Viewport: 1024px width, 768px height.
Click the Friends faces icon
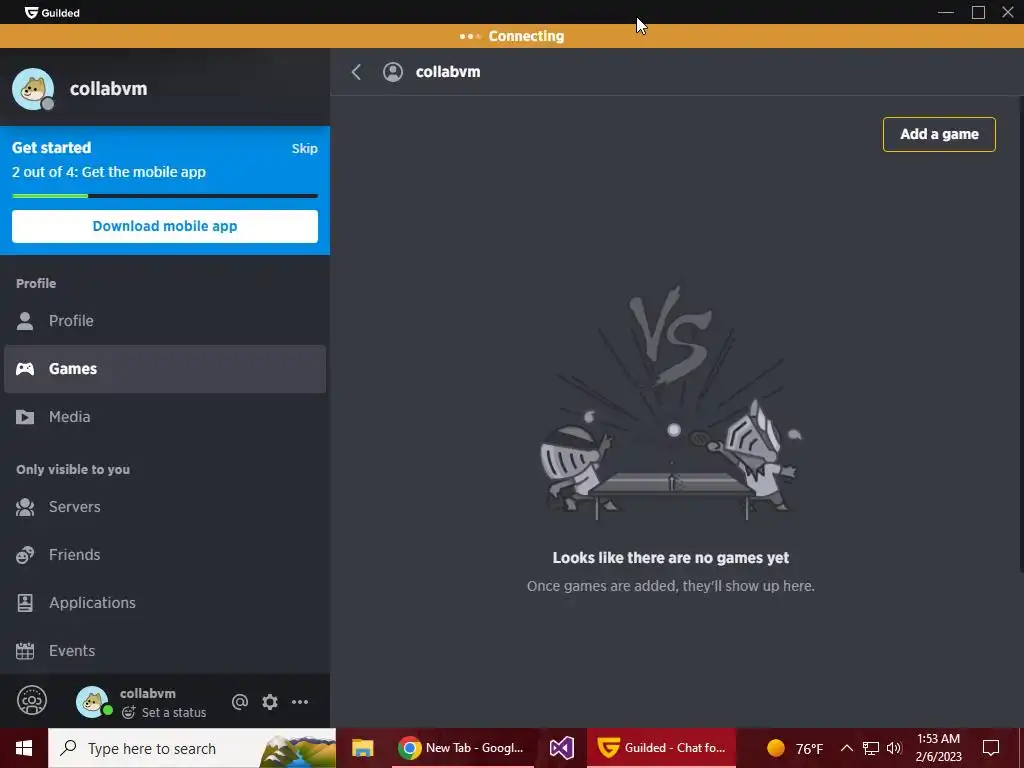[x=25, y=555]
